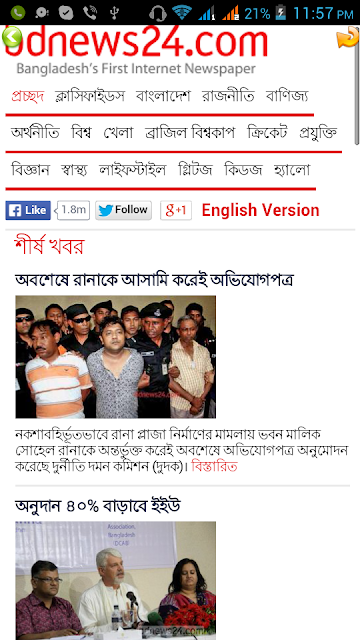The height and width of the screenshot is (640, 360).
Task: Tap the Wi-Fi icon in status bar
Action: [x=182, y=13]
